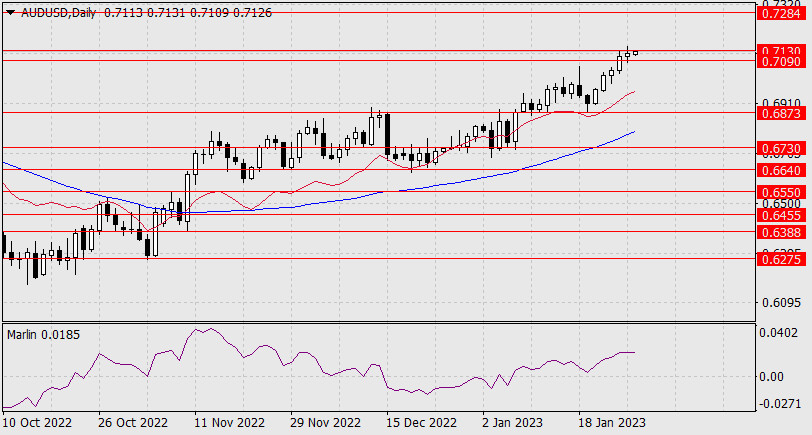Select the 0.6873 price level label
This screenshot has width=812, height=435.
tap(781, 113)
